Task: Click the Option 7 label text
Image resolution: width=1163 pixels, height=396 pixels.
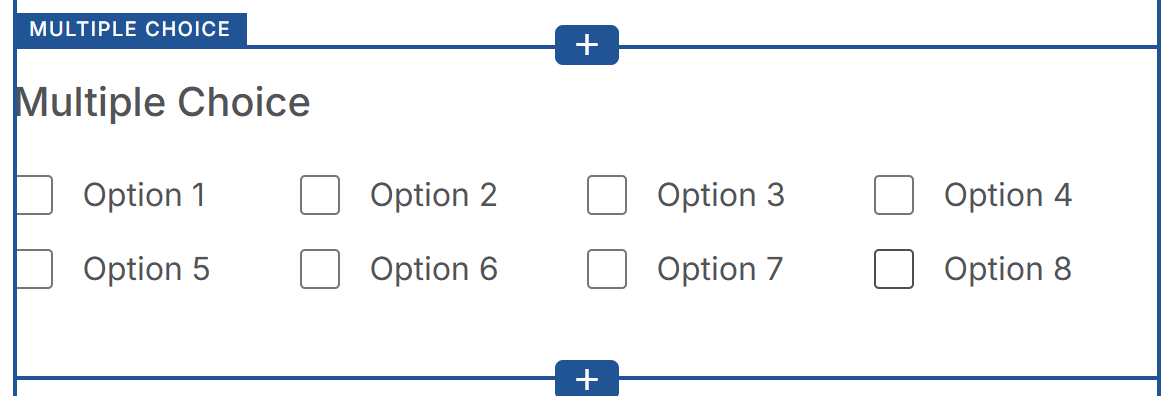Action: [x=719, y=269]
